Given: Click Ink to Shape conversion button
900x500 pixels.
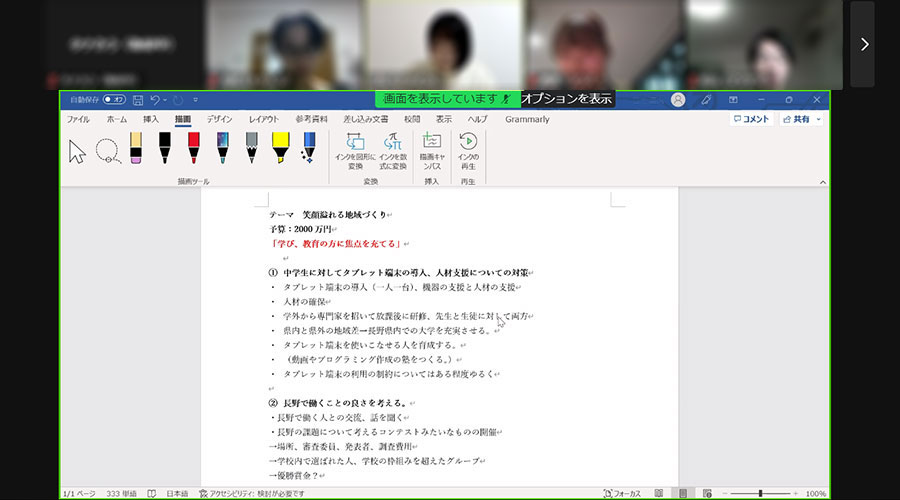Looking at the screenshot, I should 356,150.
